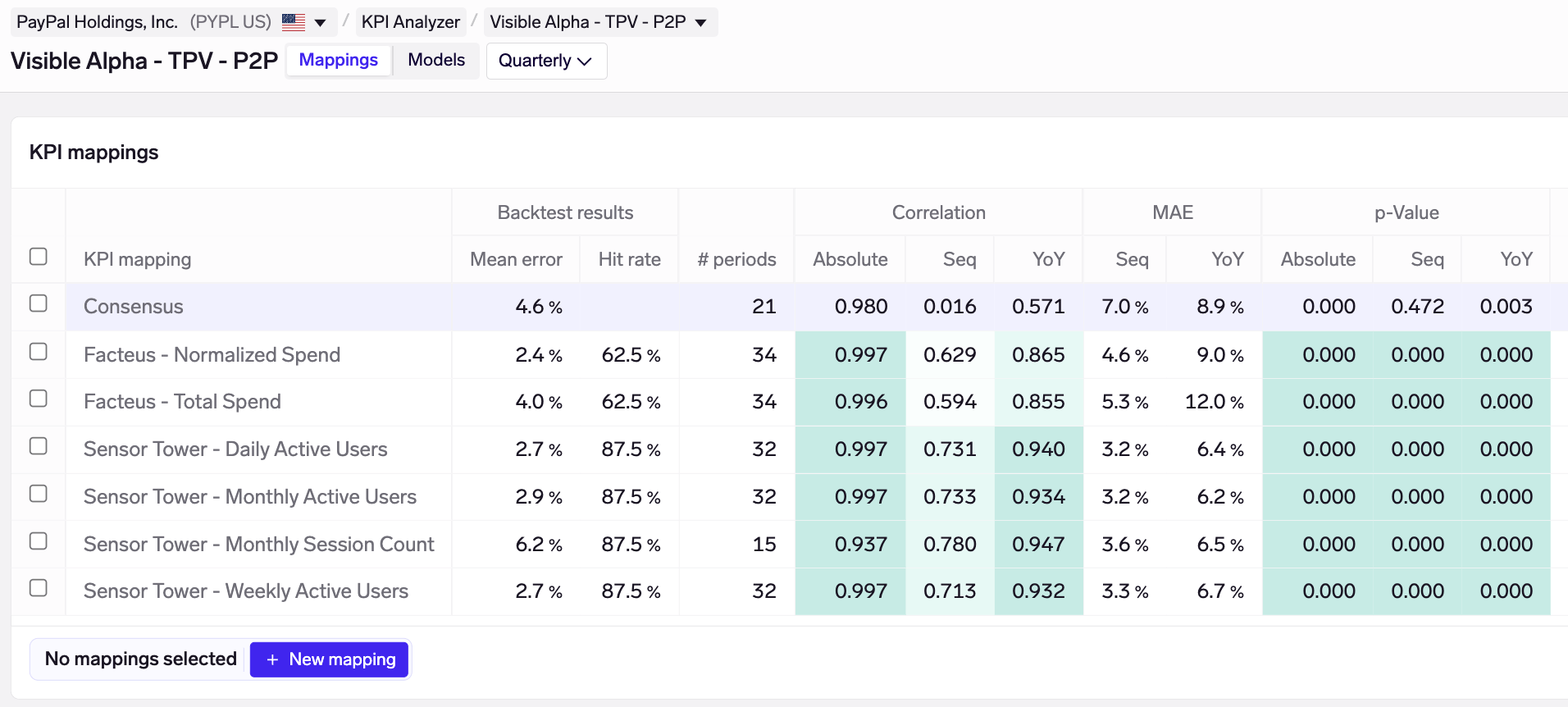Open Facteus - Total Spend mapping
Screen dimensions: 1568x707
click(x=182, y=402)
